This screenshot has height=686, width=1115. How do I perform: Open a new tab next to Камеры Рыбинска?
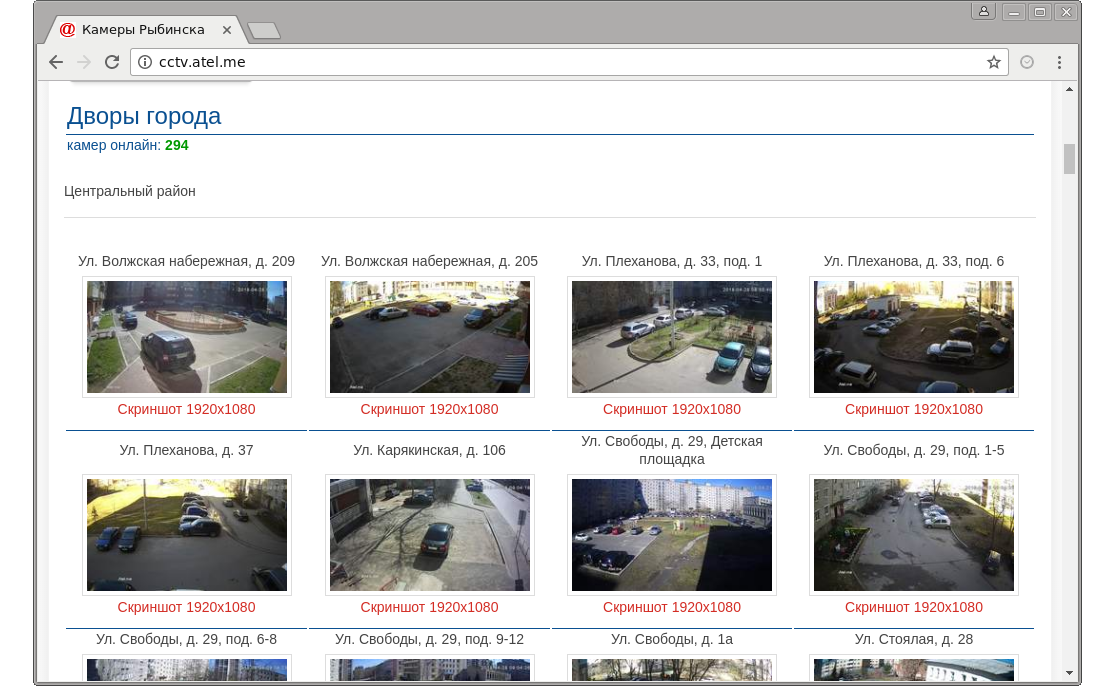(263, 31)
